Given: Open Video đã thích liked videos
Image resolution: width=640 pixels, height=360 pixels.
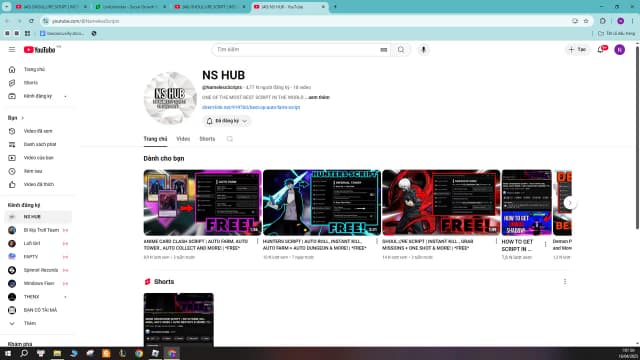Looking at the screenshot, I should point(39,184).
